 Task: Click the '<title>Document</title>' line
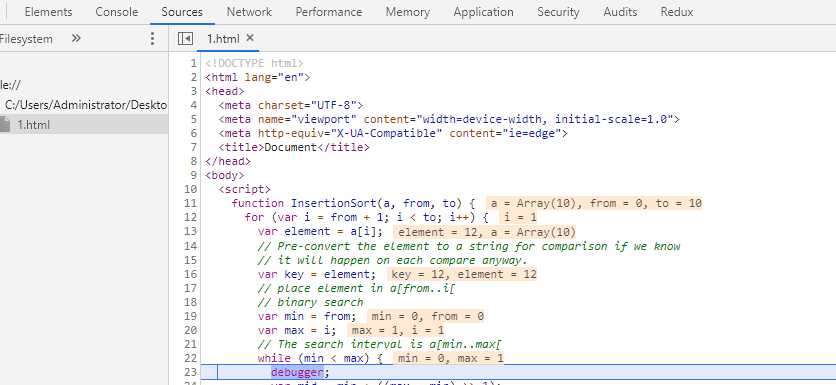tap(294, 147)
